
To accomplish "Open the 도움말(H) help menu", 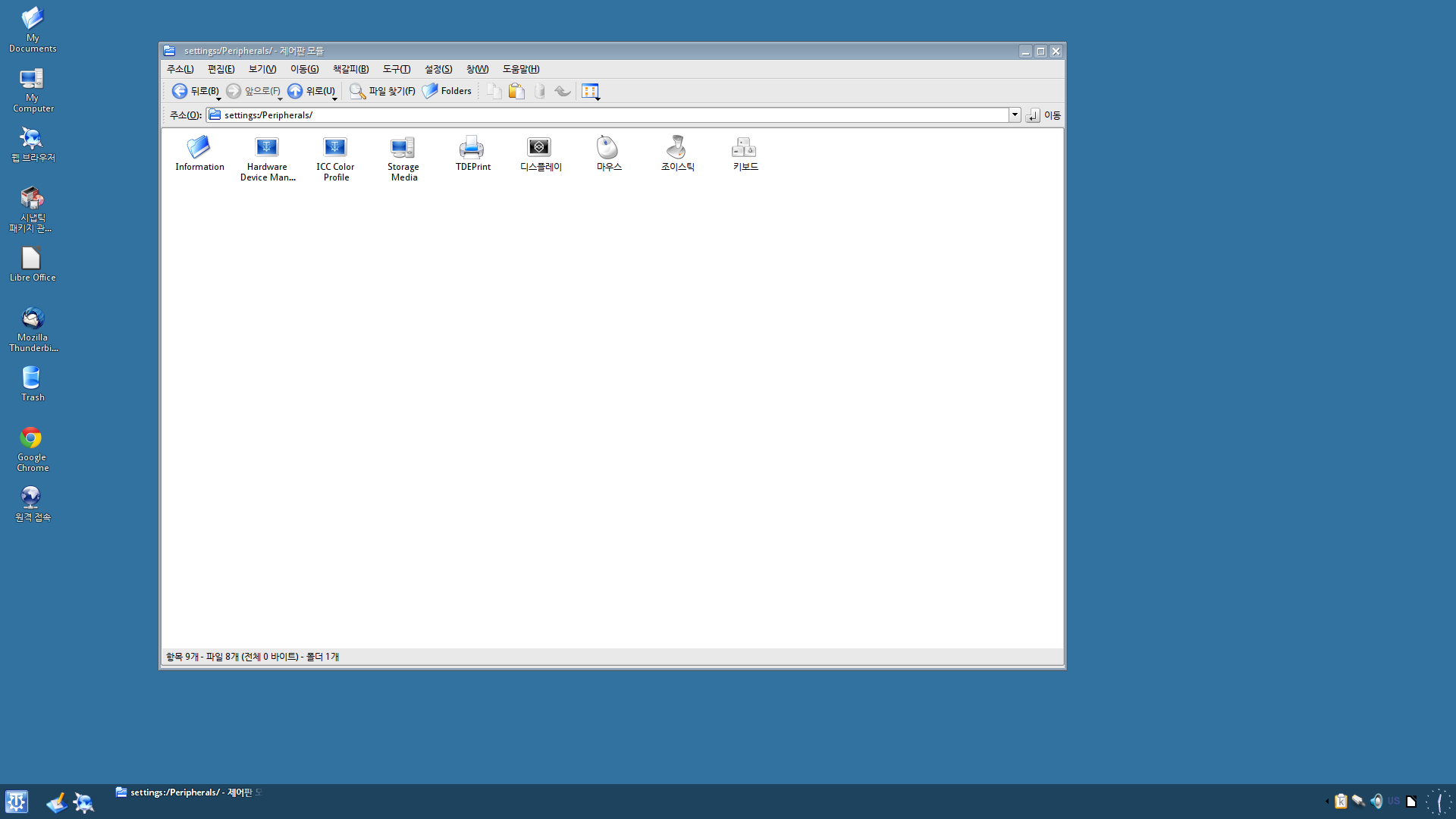I will pos(521,69).
